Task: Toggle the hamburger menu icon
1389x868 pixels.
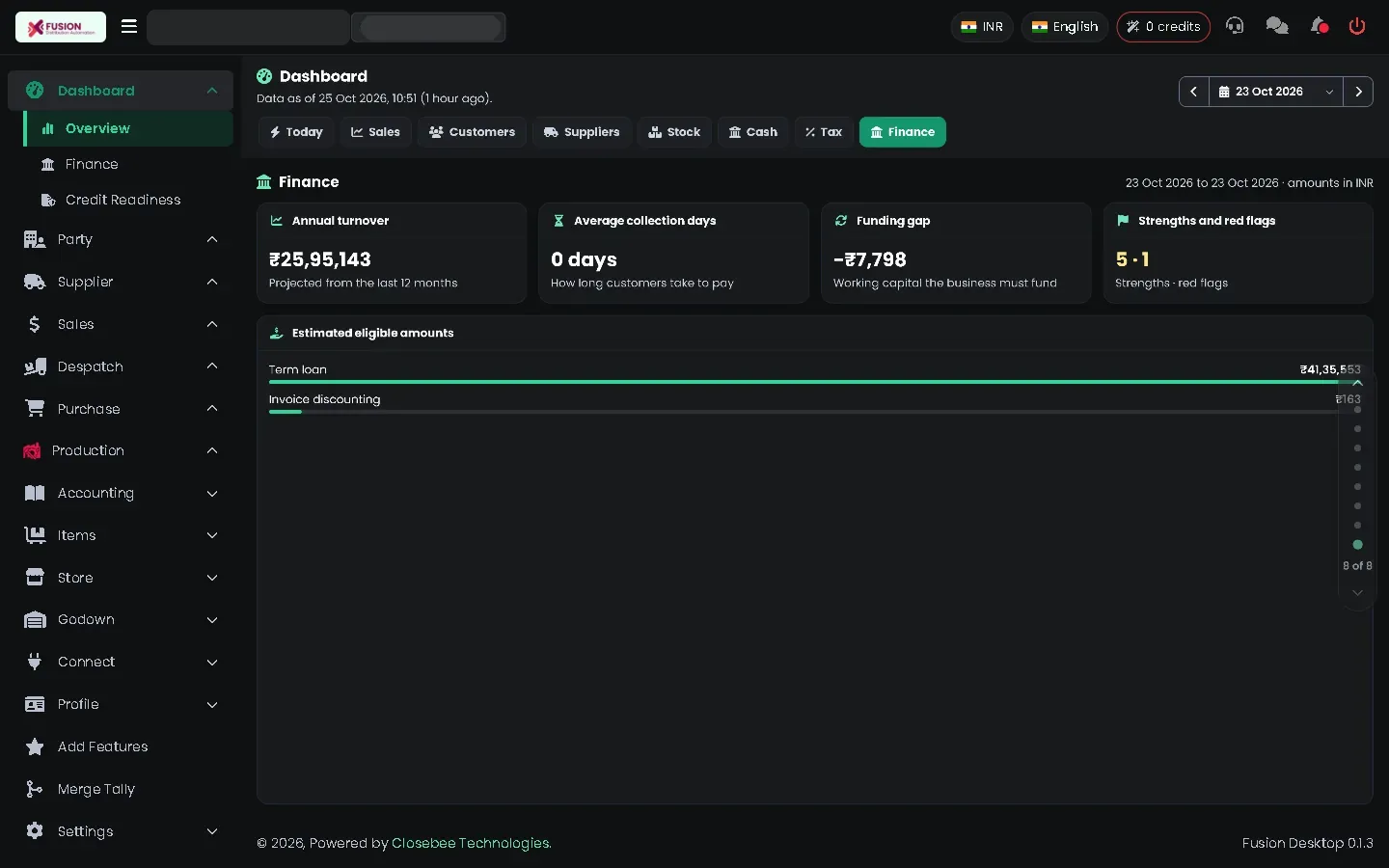Action: (128, 27)
